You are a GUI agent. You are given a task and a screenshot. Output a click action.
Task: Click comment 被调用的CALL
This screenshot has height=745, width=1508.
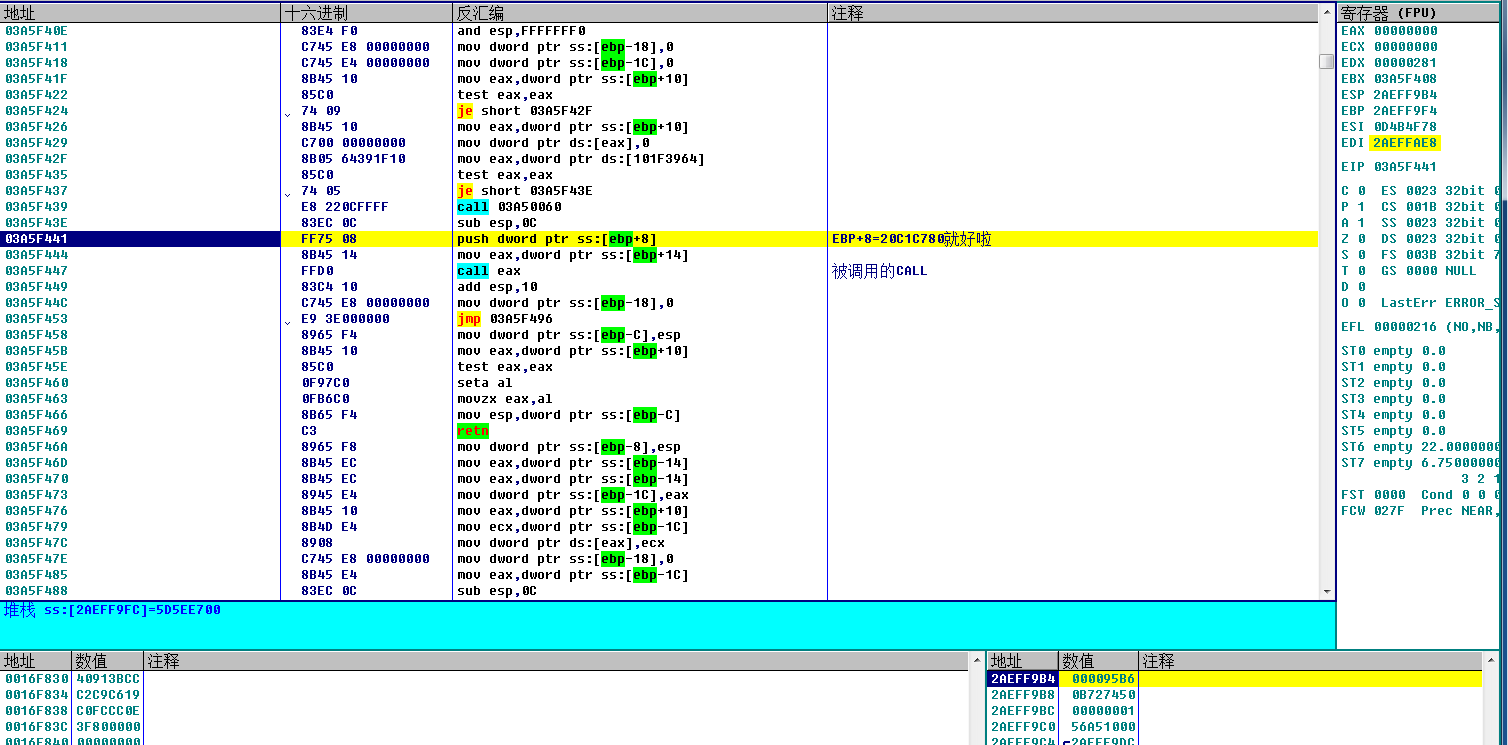[879, 271]
